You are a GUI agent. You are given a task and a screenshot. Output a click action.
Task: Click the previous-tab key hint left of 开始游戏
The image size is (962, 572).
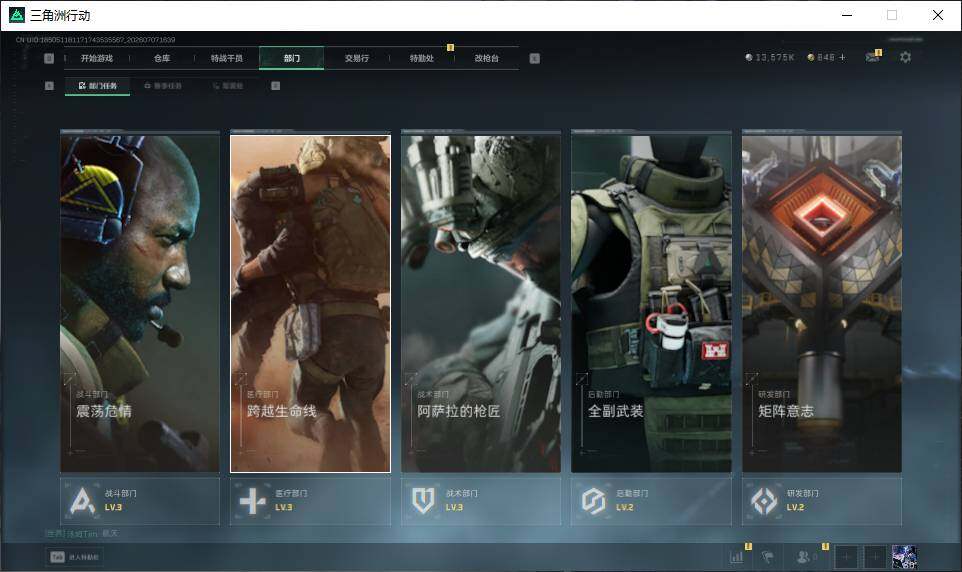(x=49, y=58)
